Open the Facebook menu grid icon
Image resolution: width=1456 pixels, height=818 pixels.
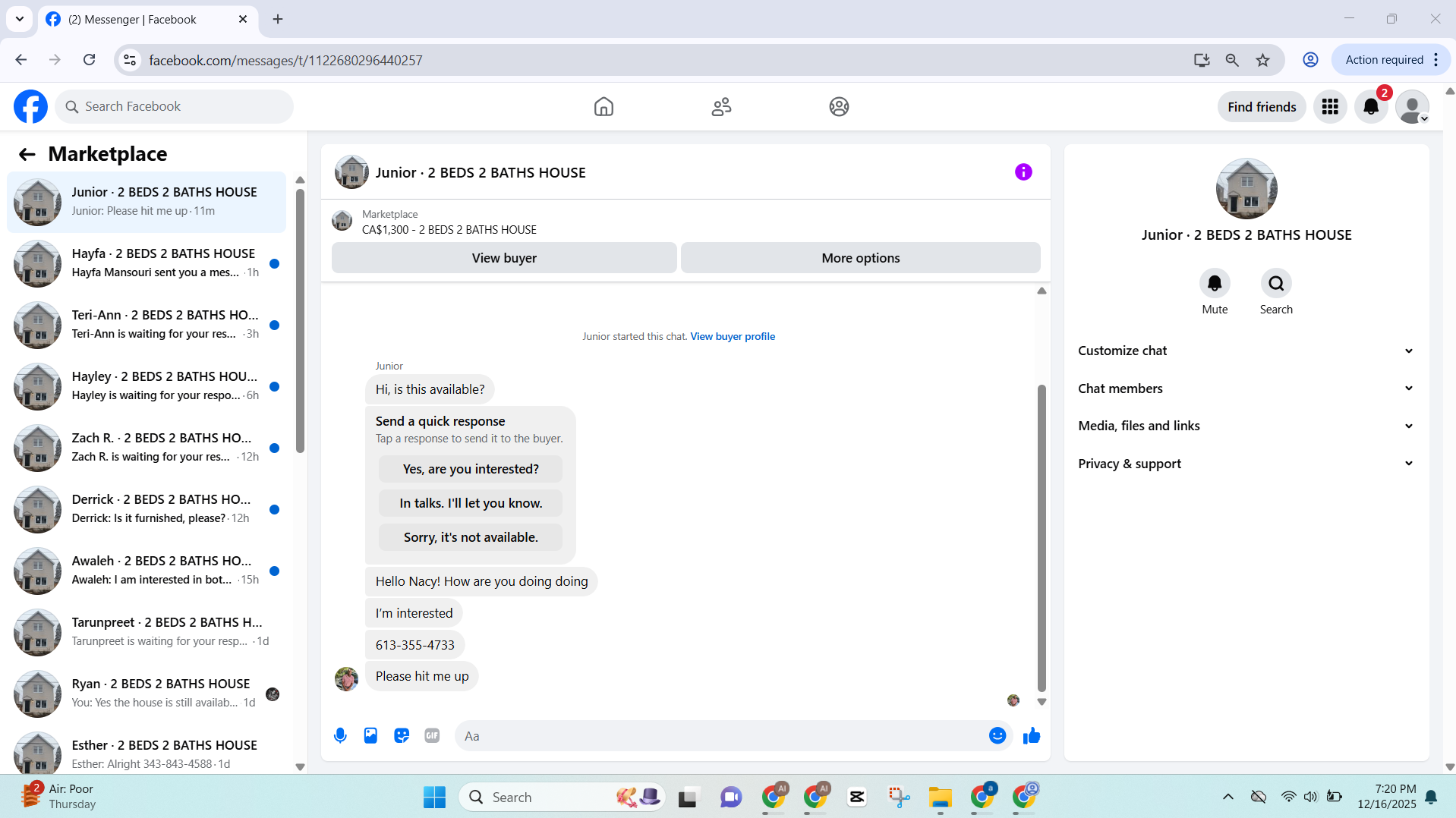[1330, 107]
